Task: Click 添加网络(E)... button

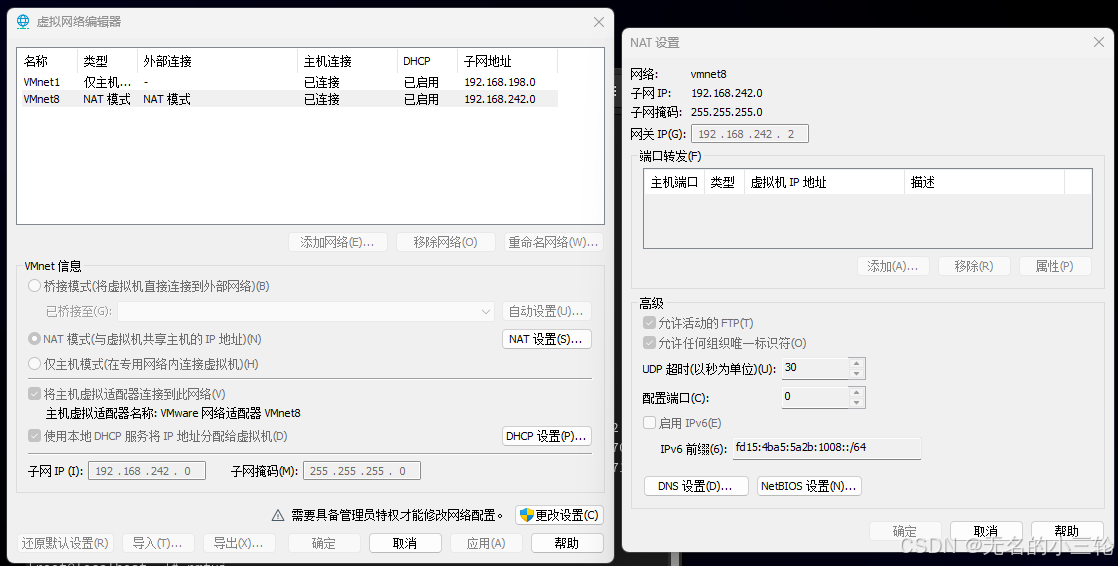Action: 338,242
